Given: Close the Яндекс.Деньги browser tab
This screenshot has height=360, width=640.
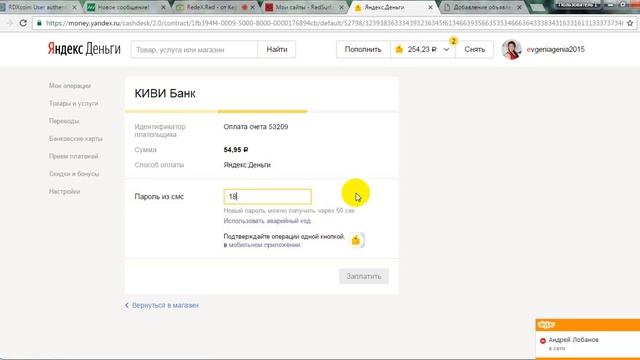Looking at the screenshot, I should [430, 7].
